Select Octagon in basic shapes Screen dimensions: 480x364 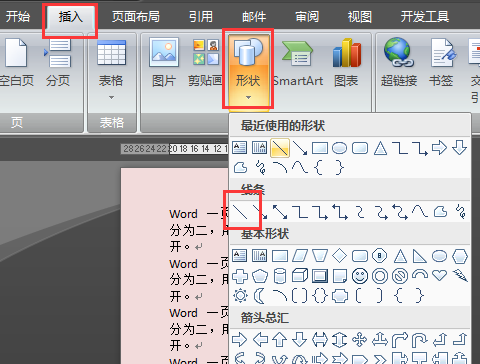tap(380, 256)
